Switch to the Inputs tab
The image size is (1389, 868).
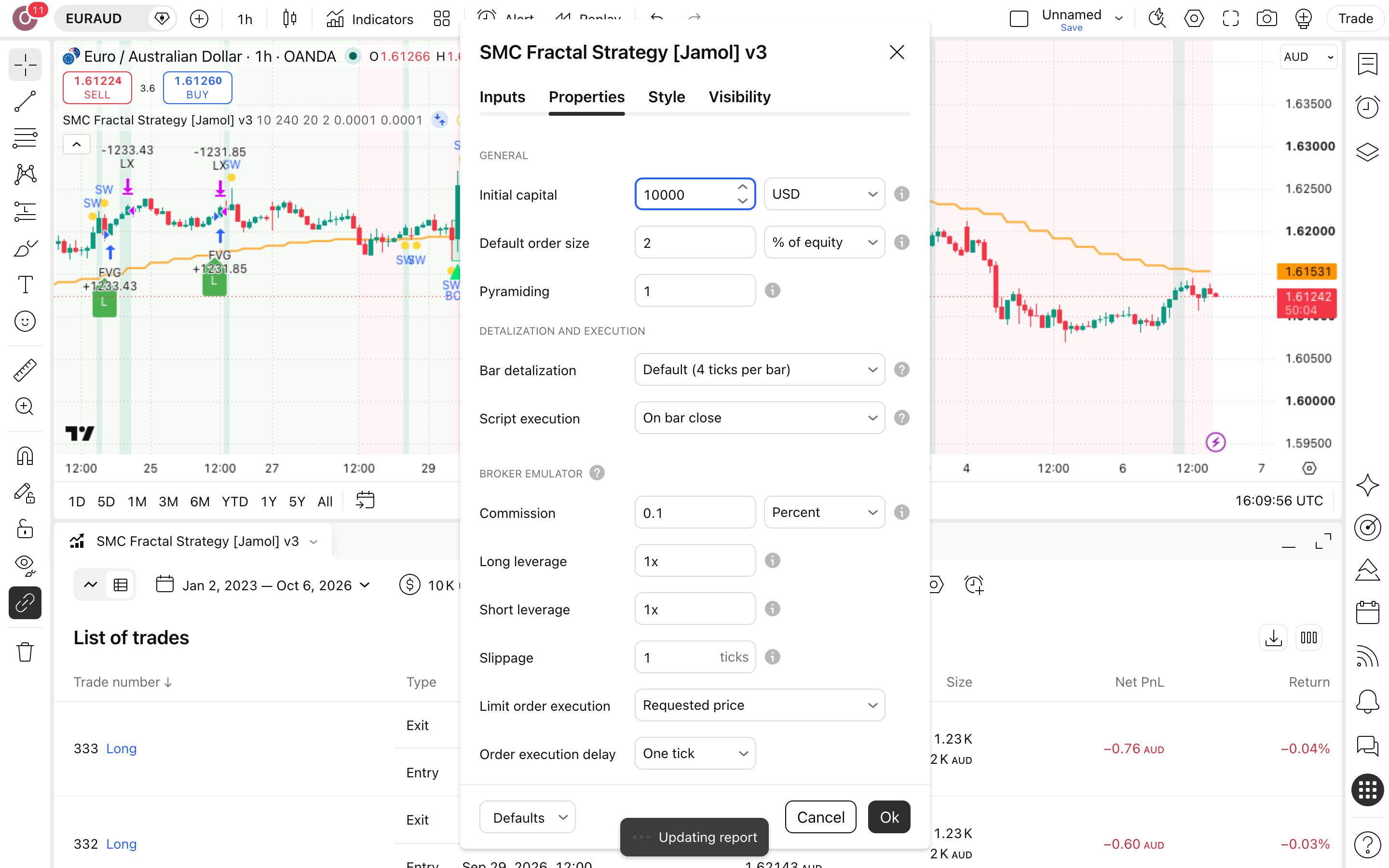pos(502,97)
